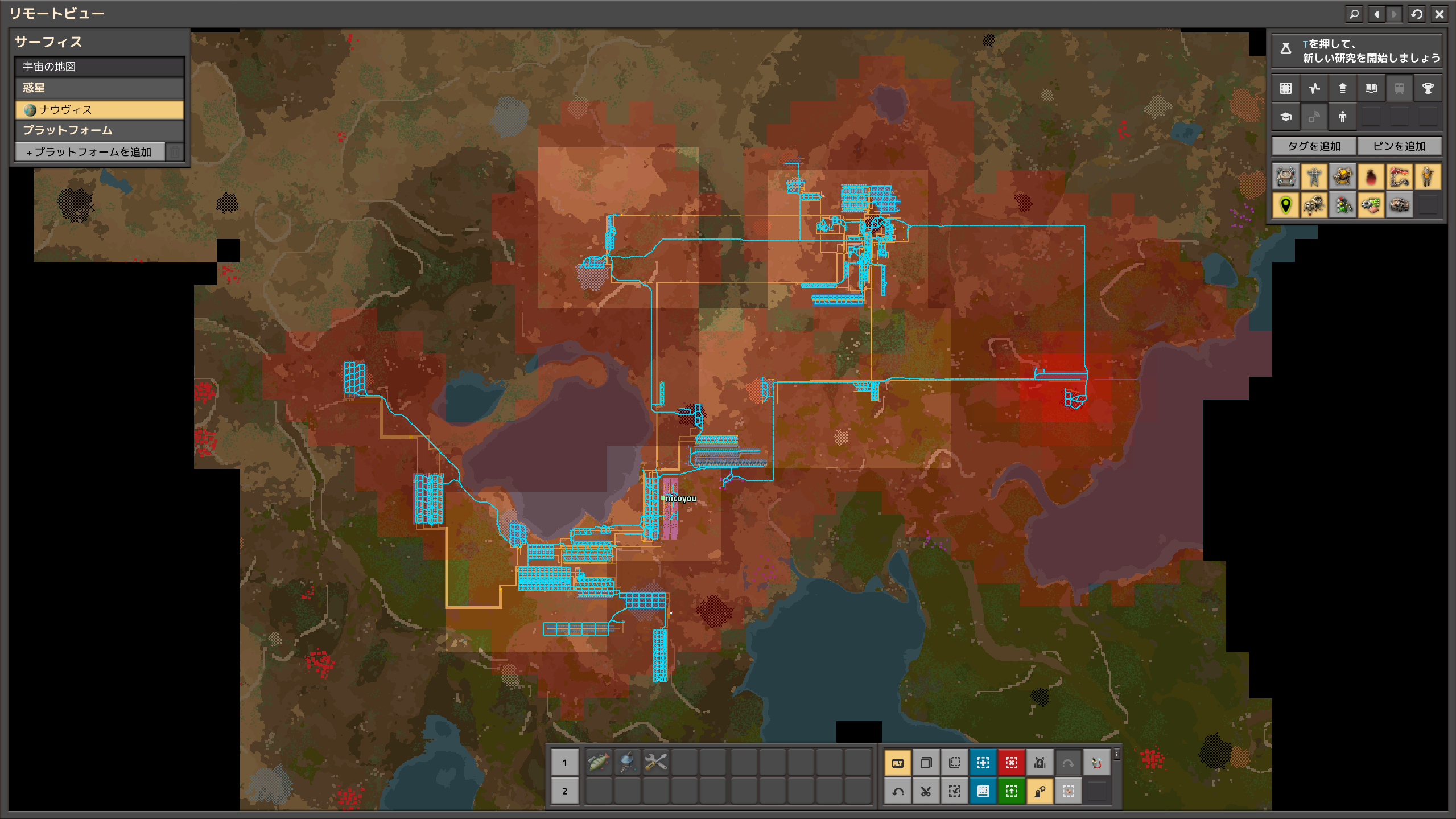1456x819 pixels.
Task: Select the upgrade planner (green button)
Action: coord(1012,791)
